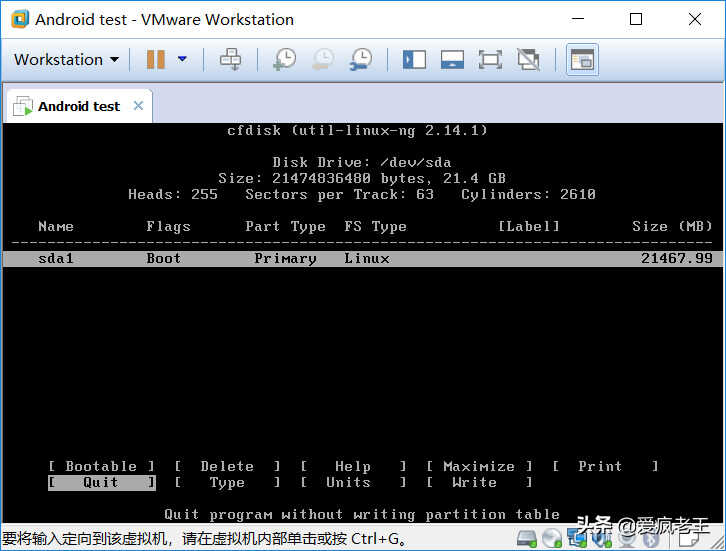This screenshot has width=726, height=551.
Task: Click the Flags column header
Action: 168,226
